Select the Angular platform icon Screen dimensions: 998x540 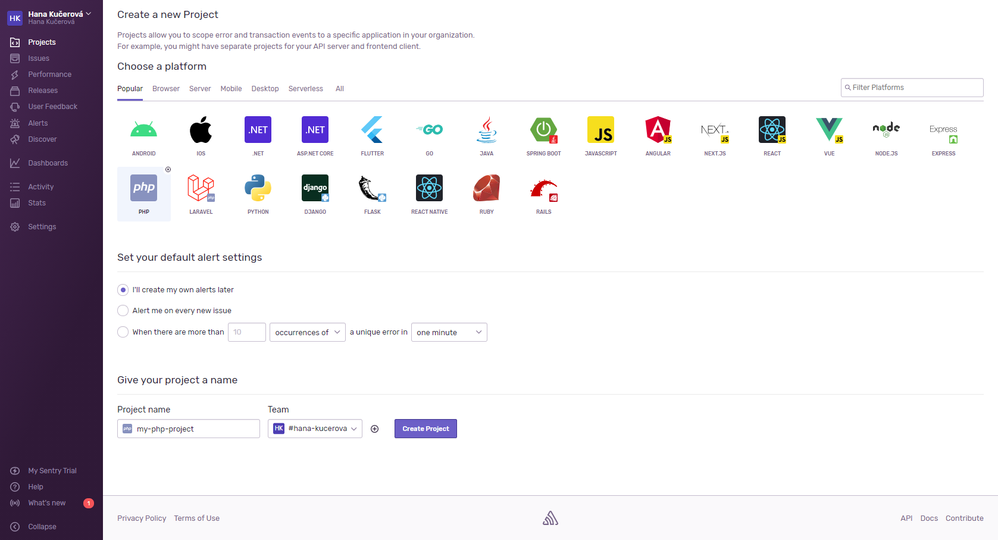coord(658,130)
